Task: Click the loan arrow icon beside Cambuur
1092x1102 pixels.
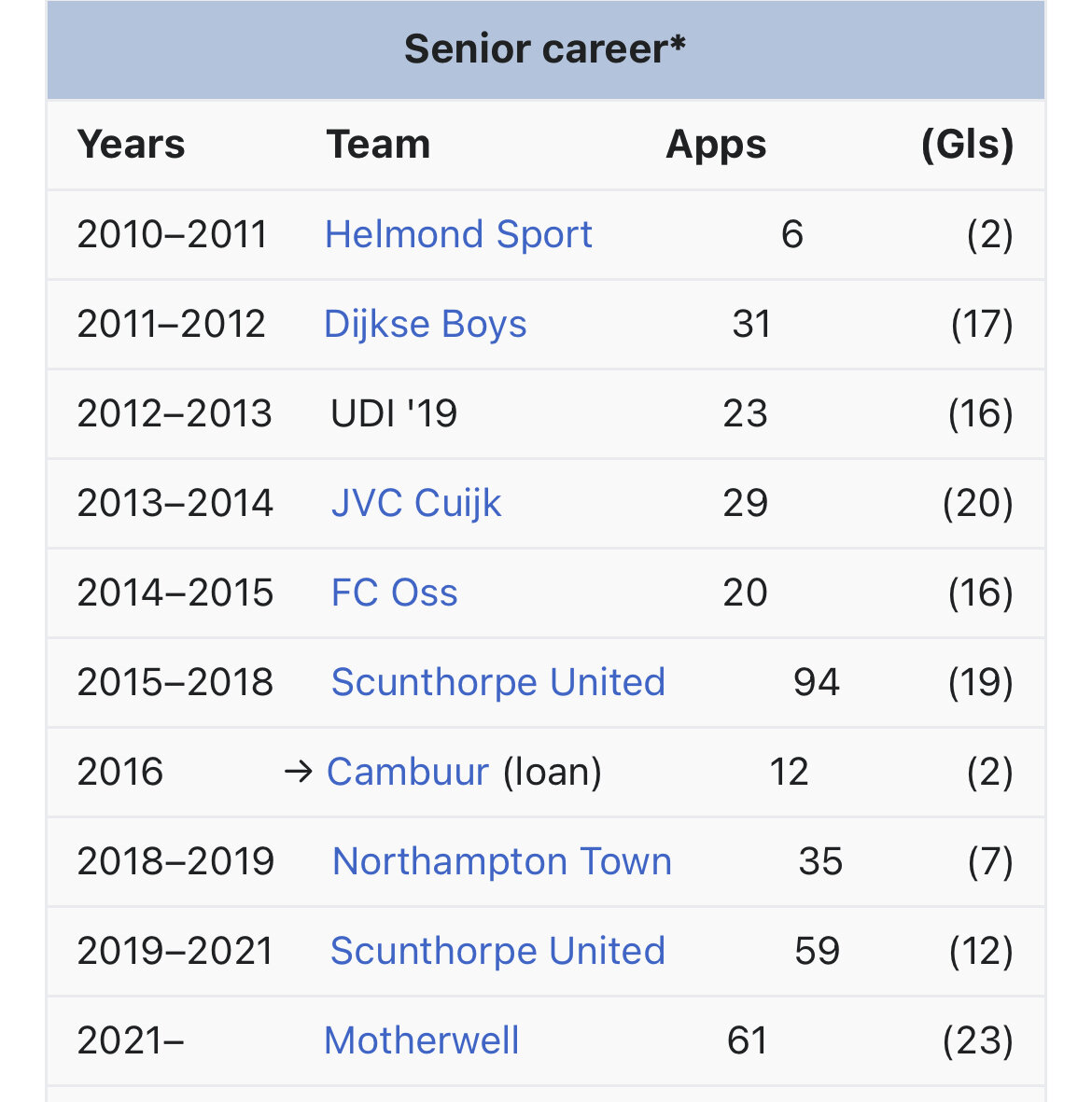Action: pyautogui.click(x=298, y=773)
